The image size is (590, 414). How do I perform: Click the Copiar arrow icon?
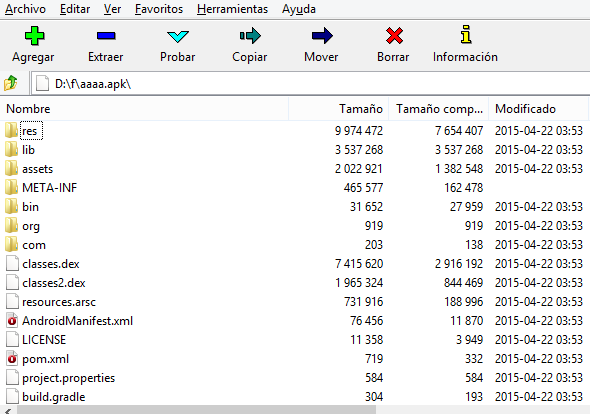250,36
